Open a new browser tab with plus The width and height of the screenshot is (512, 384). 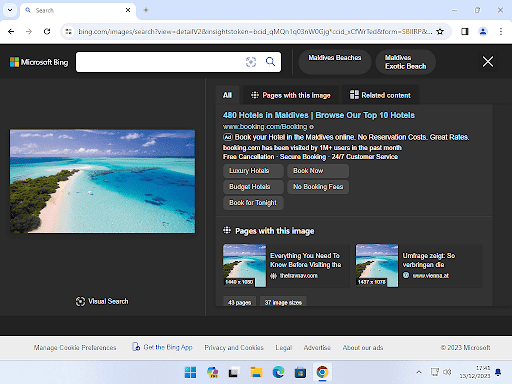click(x=146, y=10)
